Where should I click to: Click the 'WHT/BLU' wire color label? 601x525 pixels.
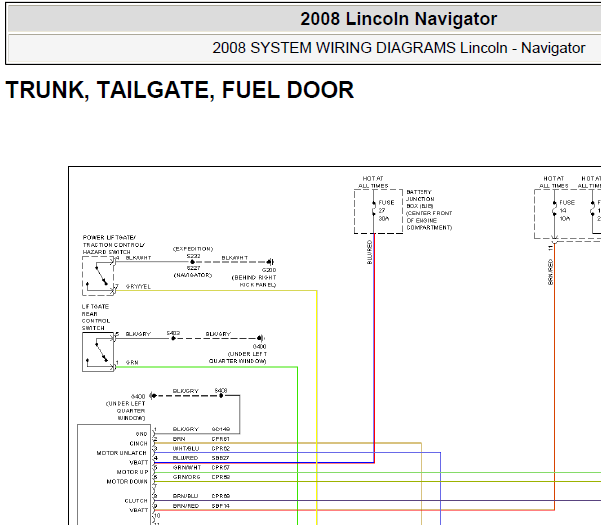pyautogui.click(x=186, y=448)
